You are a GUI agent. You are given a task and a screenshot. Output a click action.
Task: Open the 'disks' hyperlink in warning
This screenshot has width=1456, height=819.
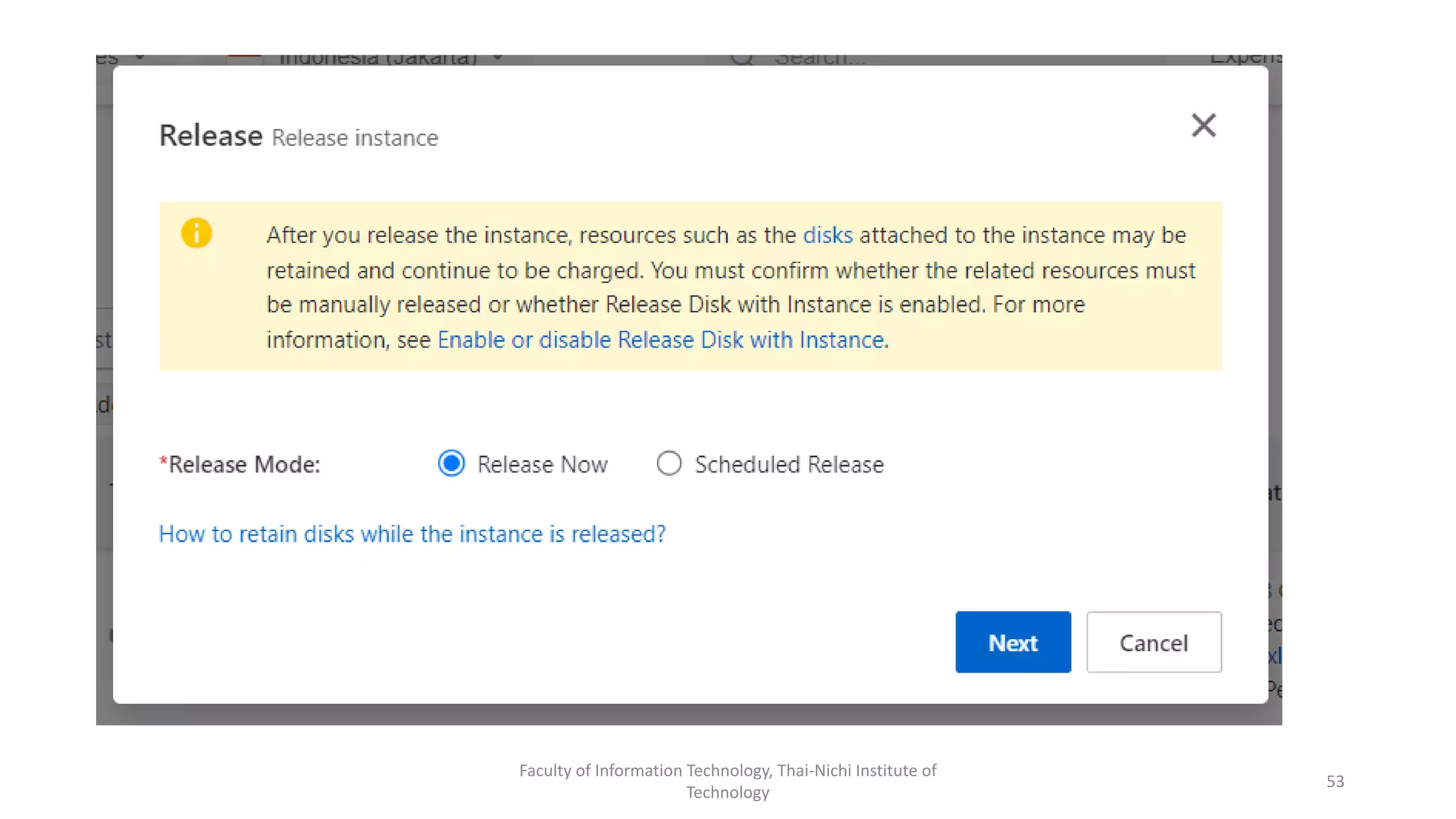point(828,235)
